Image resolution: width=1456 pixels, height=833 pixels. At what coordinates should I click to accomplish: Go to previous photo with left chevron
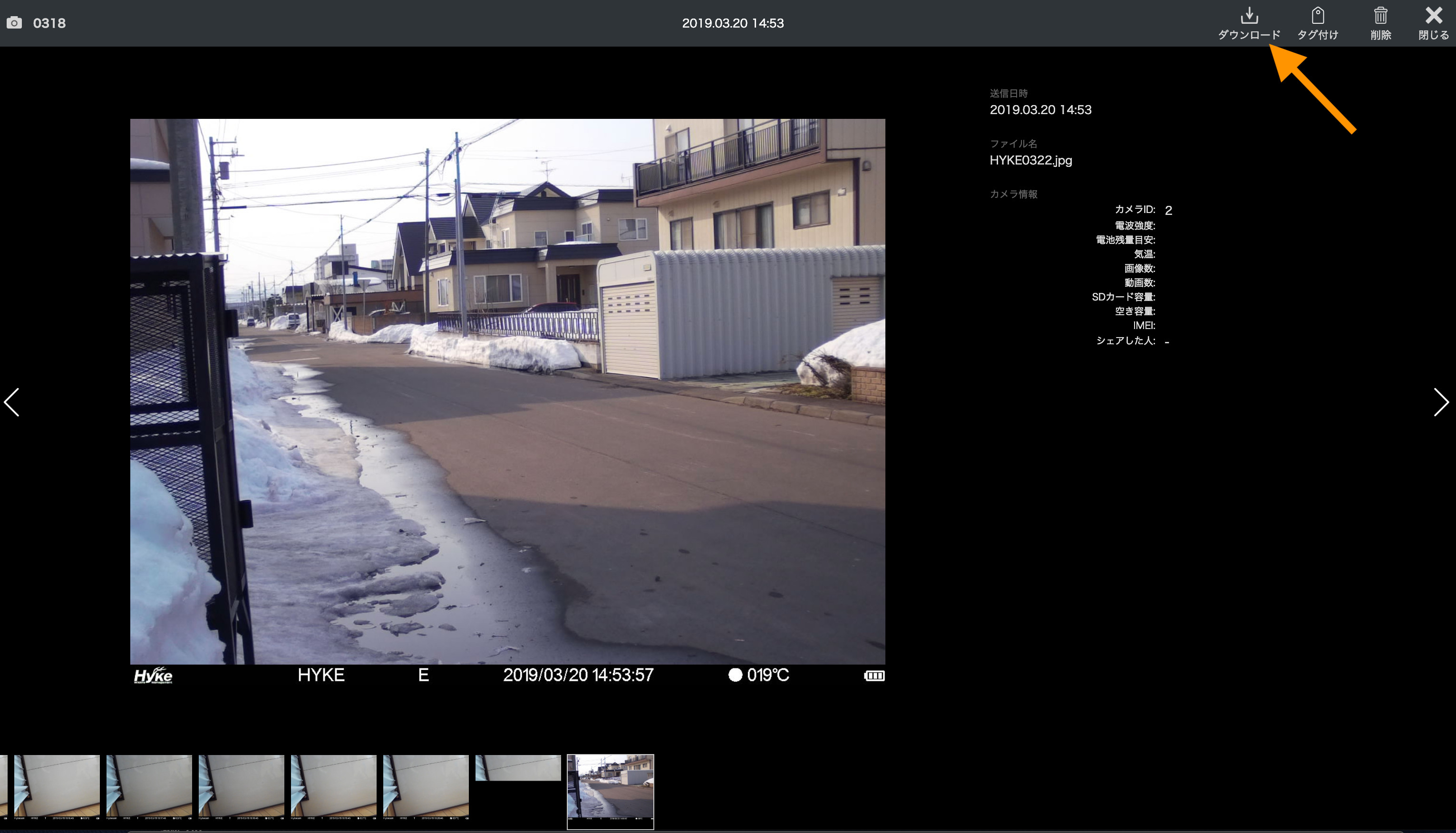click(x=12, y=402)
